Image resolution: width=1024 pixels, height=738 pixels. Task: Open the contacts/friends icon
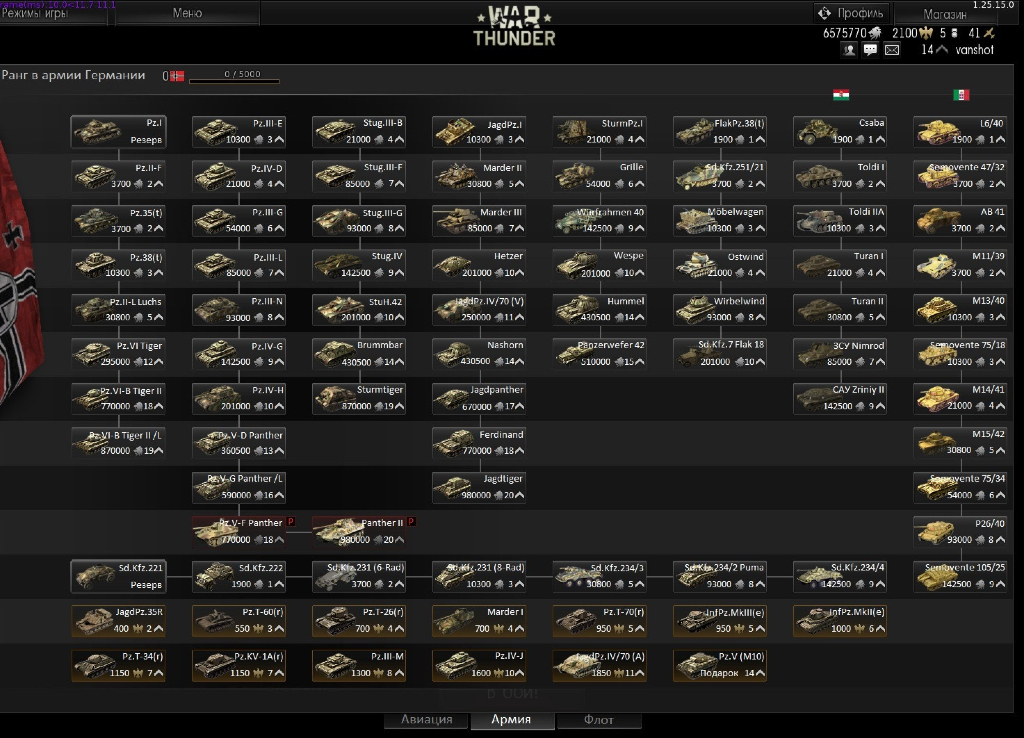[849, 50]
